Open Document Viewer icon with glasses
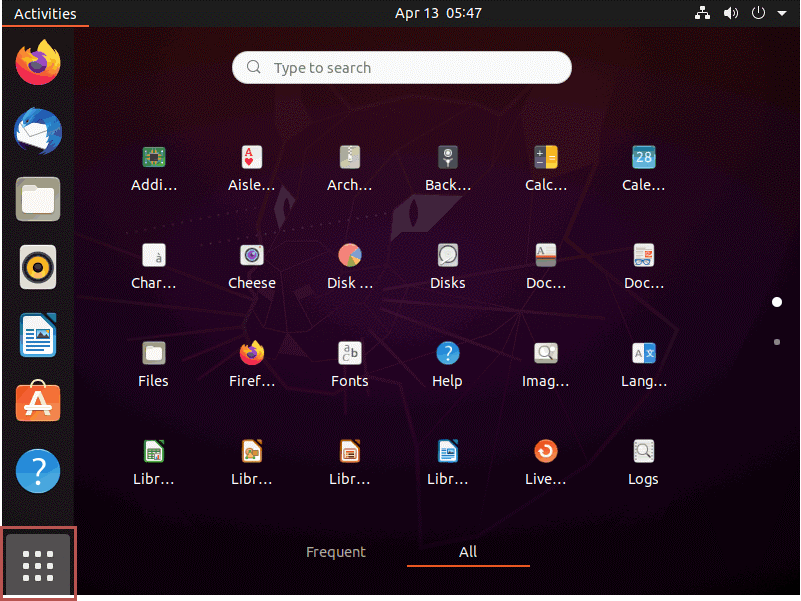This screenshot has height=601, width=801. [644, 267]
